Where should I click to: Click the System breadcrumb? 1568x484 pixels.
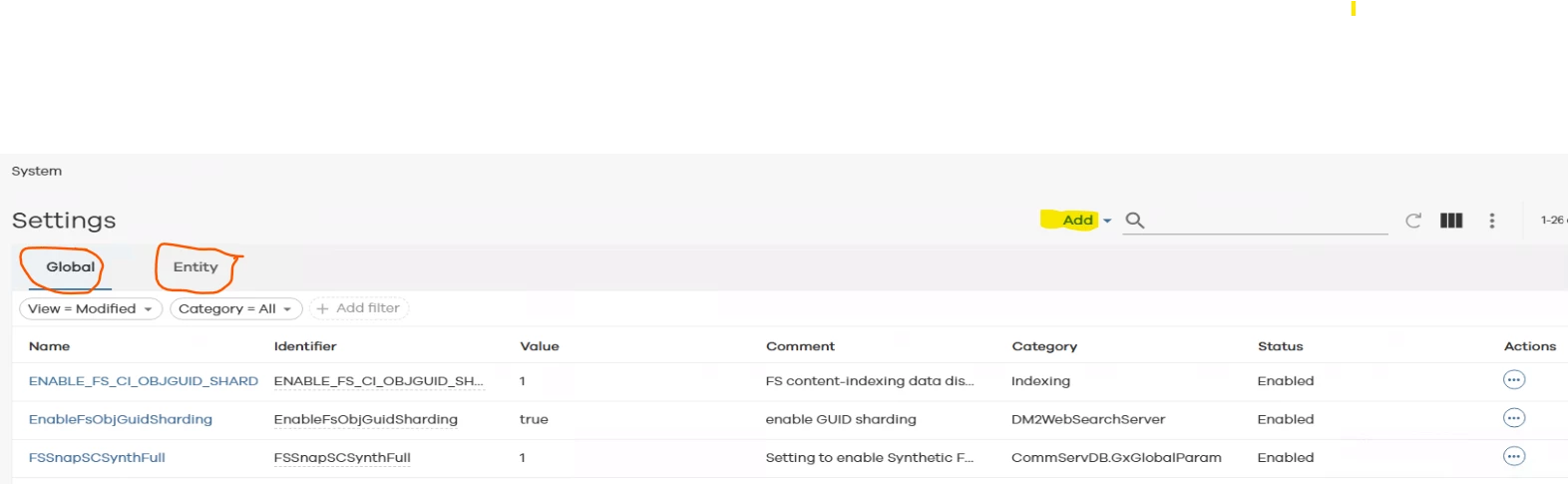coord(37,172)
